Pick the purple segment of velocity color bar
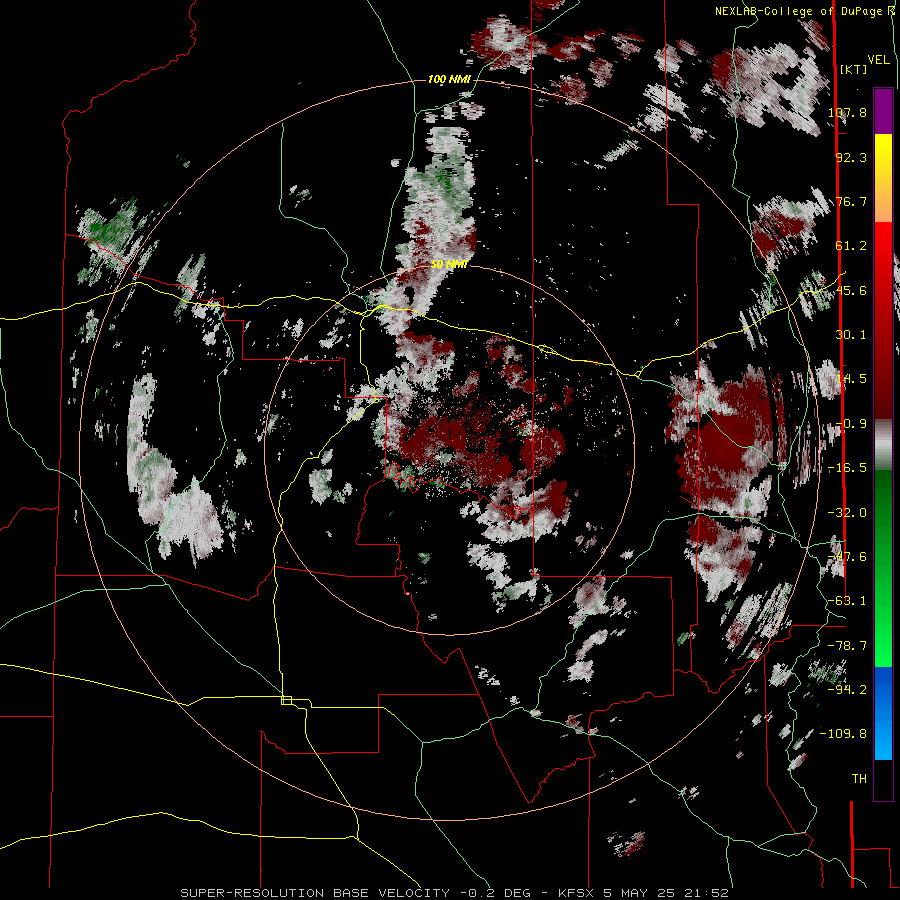 pos(883,111)
